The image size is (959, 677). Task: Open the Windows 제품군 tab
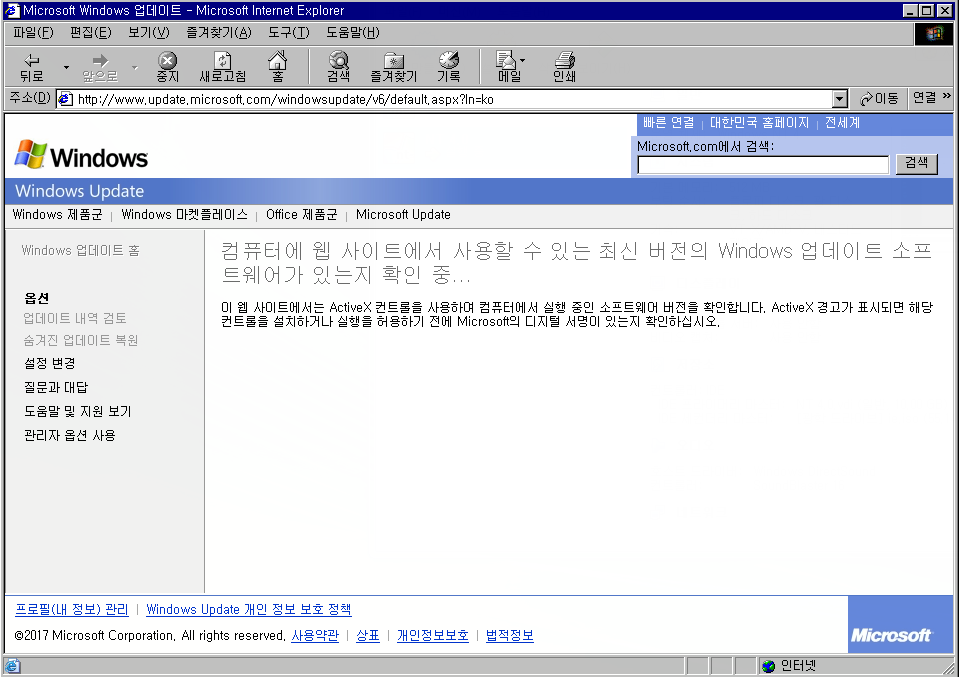coord(57,215)
